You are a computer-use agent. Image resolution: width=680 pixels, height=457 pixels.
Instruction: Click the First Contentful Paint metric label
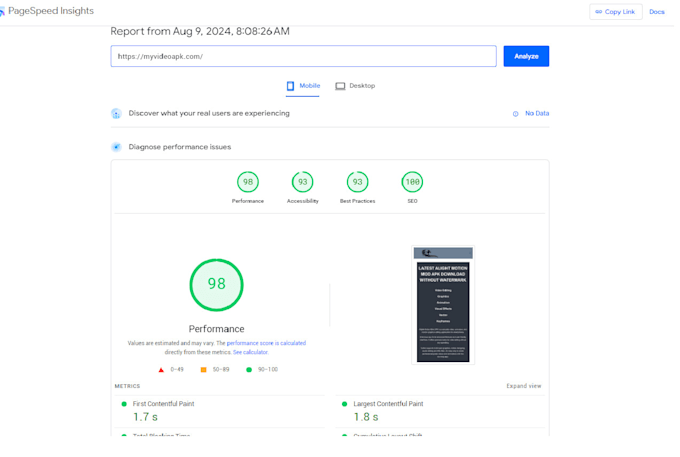[163, 404]
